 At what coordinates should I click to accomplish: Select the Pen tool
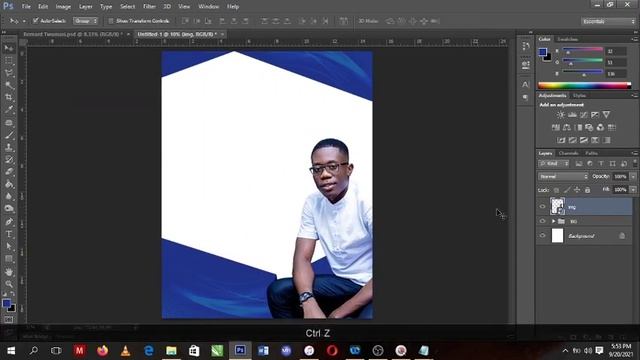click(x=9, y=222)
